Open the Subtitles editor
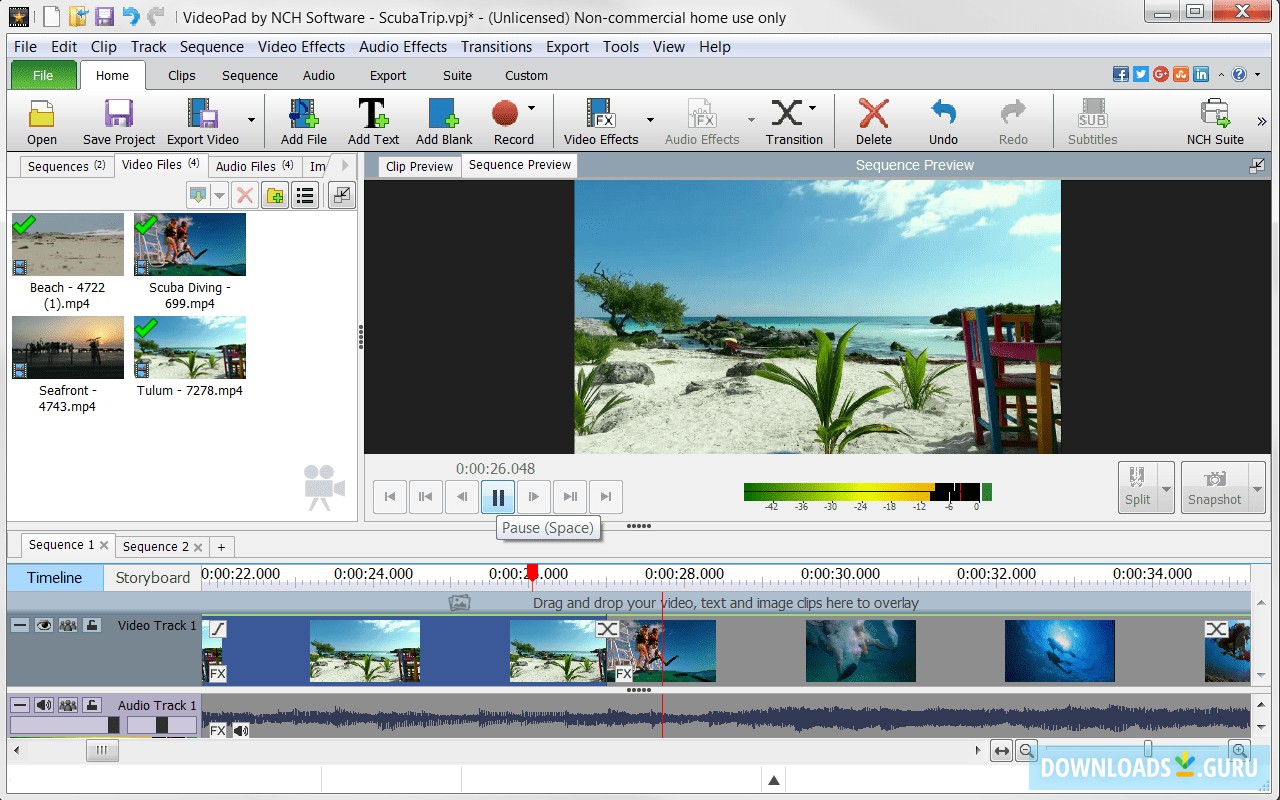The height and width of the screenshot is (800, 1280). pyautogui.click(x=1091, y=115)
